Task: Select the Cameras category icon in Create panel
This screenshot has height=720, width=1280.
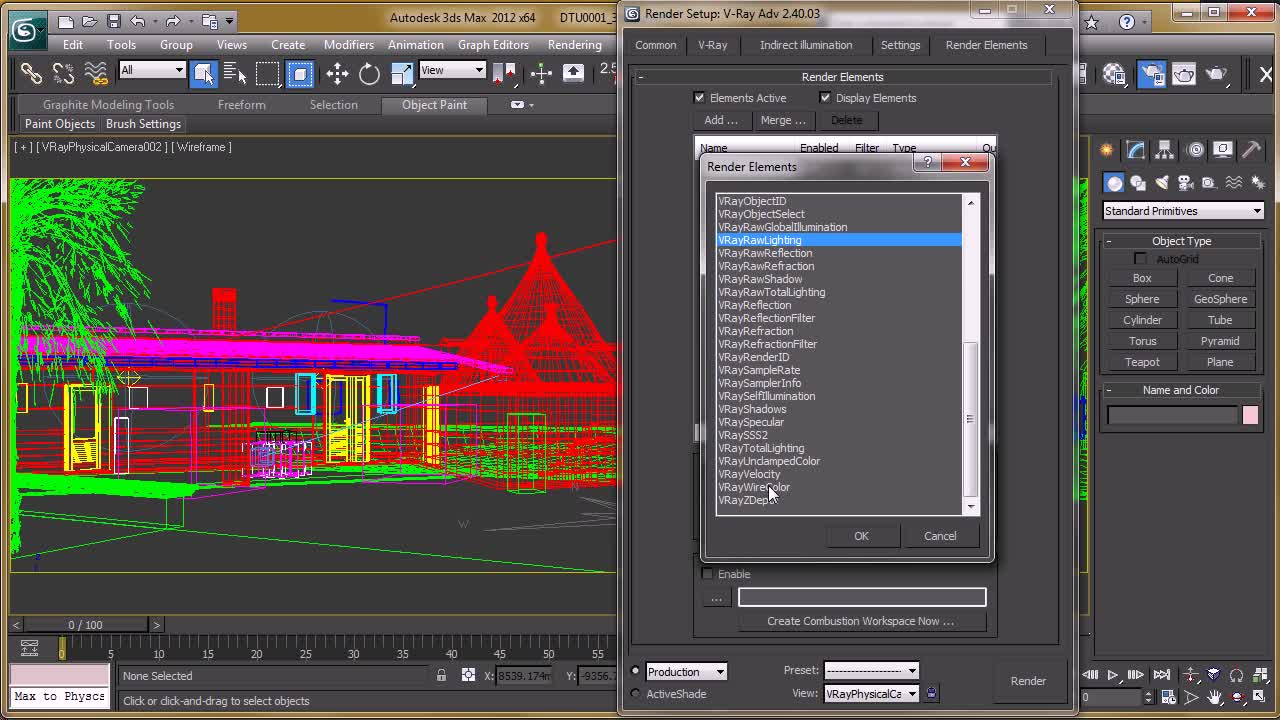Action: 1185,183
